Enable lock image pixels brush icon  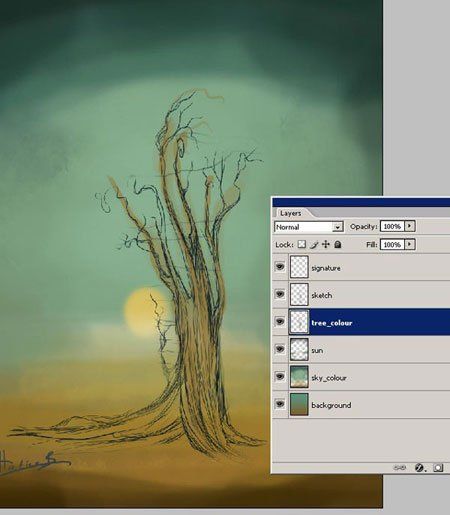[314, 245]
